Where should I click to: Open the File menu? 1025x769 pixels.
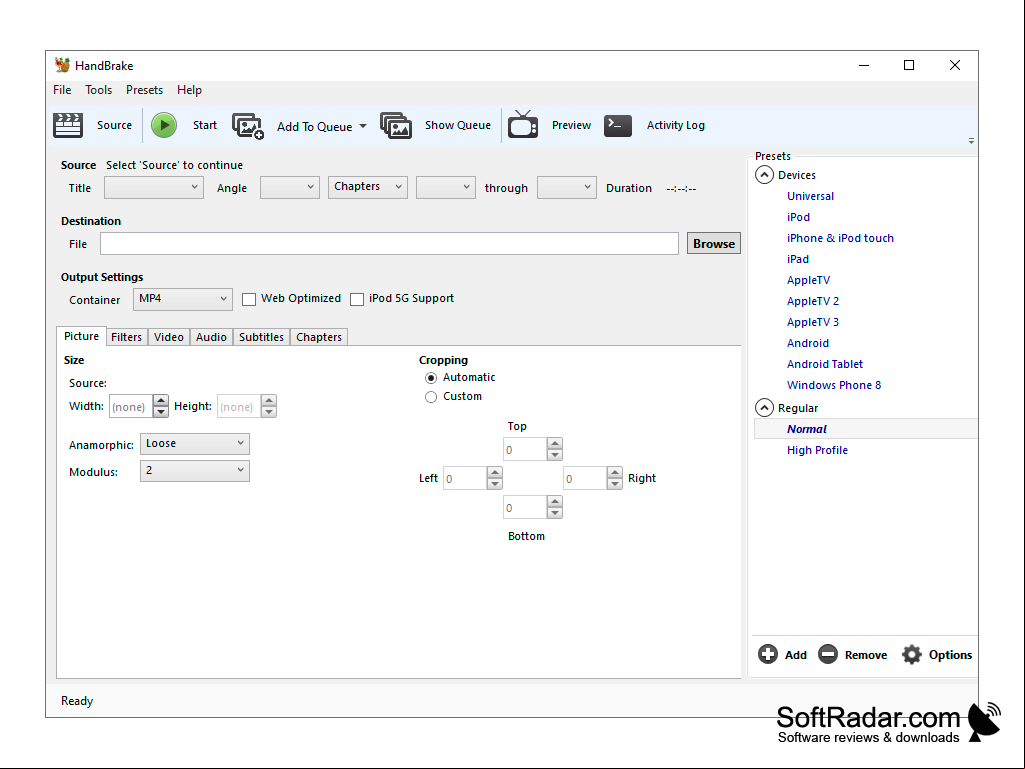click(62, 90)
